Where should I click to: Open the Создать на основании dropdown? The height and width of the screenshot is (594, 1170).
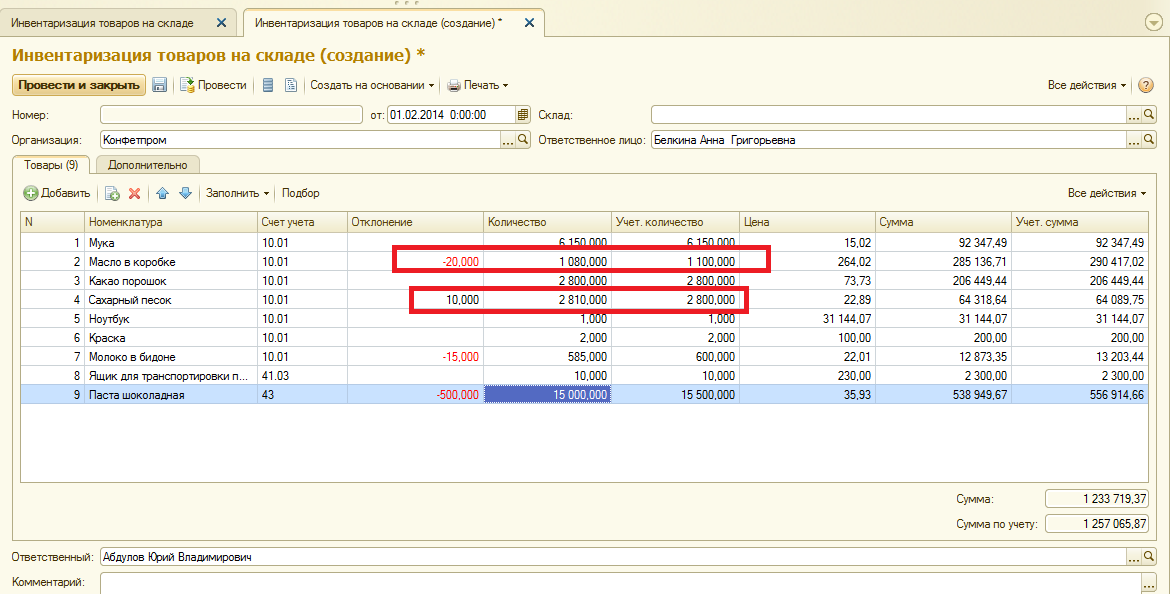tap(372, 85)
